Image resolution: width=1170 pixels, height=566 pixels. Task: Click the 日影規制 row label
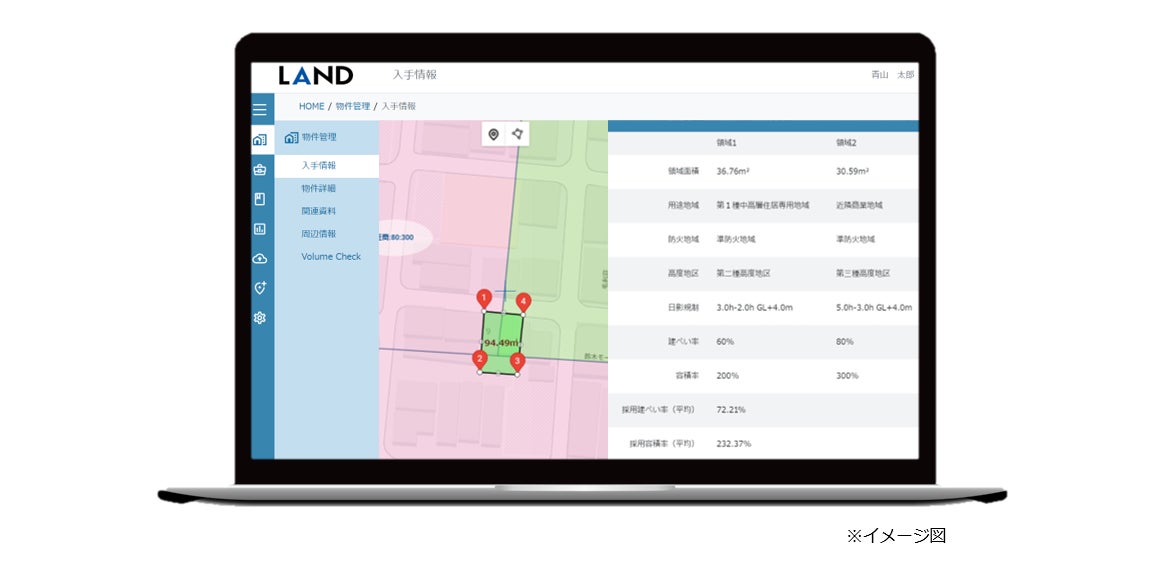coord(683,307)
